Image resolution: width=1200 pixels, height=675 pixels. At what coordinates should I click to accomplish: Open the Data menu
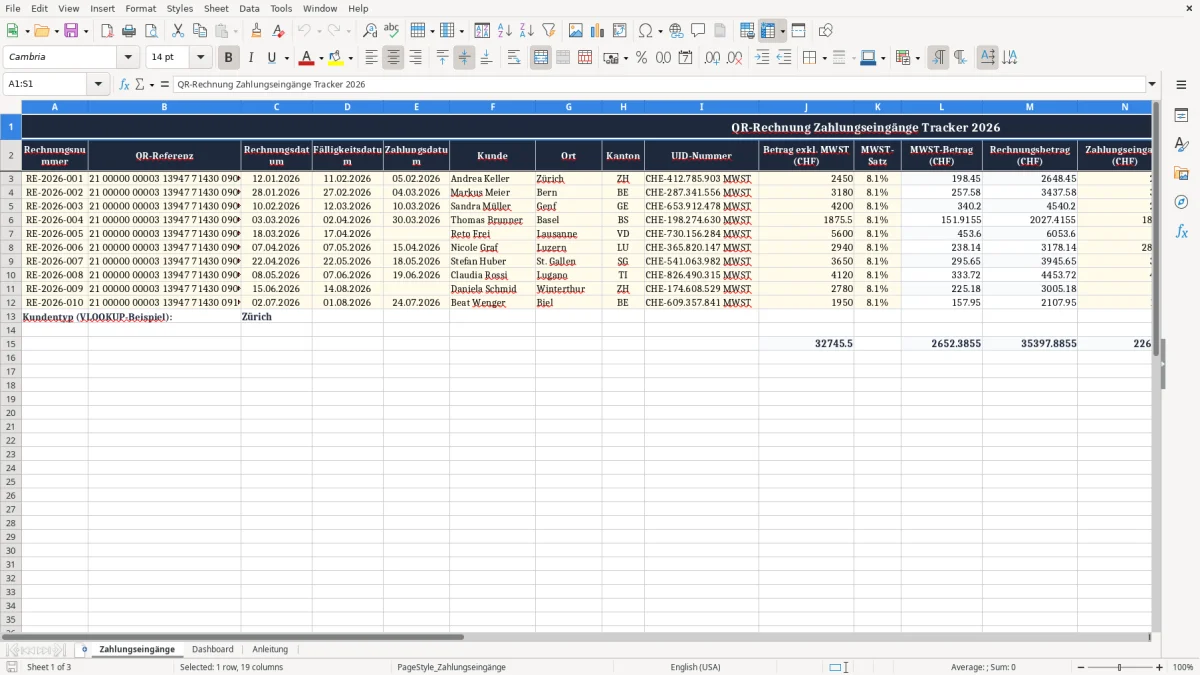click(249, 8)
